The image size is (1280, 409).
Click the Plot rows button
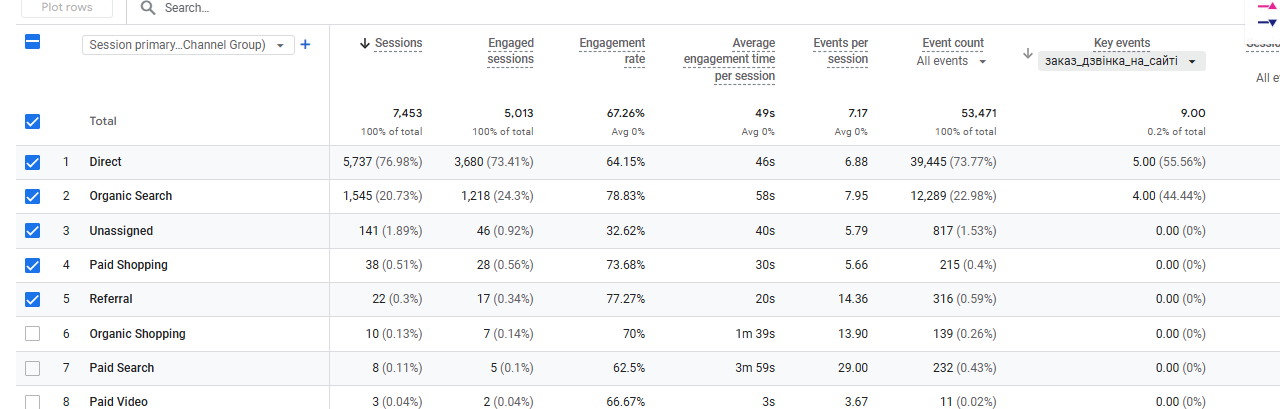coord(67,8)
